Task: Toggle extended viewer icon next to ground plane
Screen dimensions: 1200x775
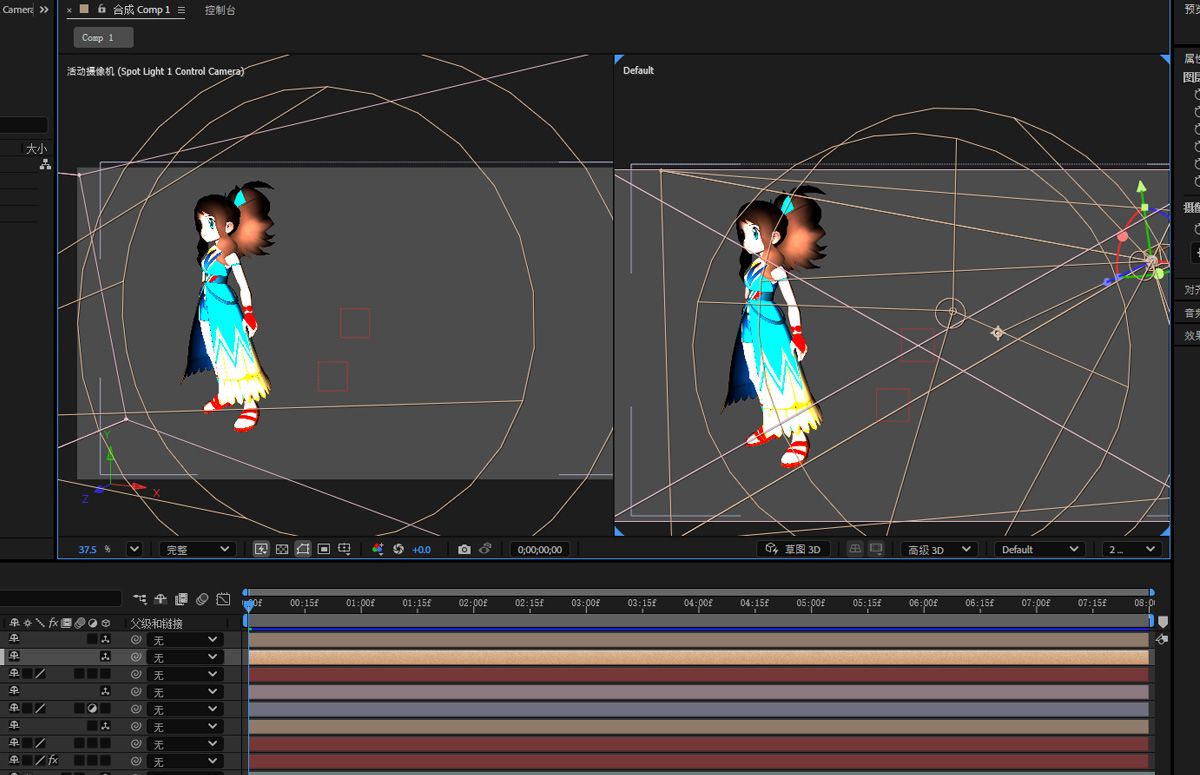Action: (876, 549)
